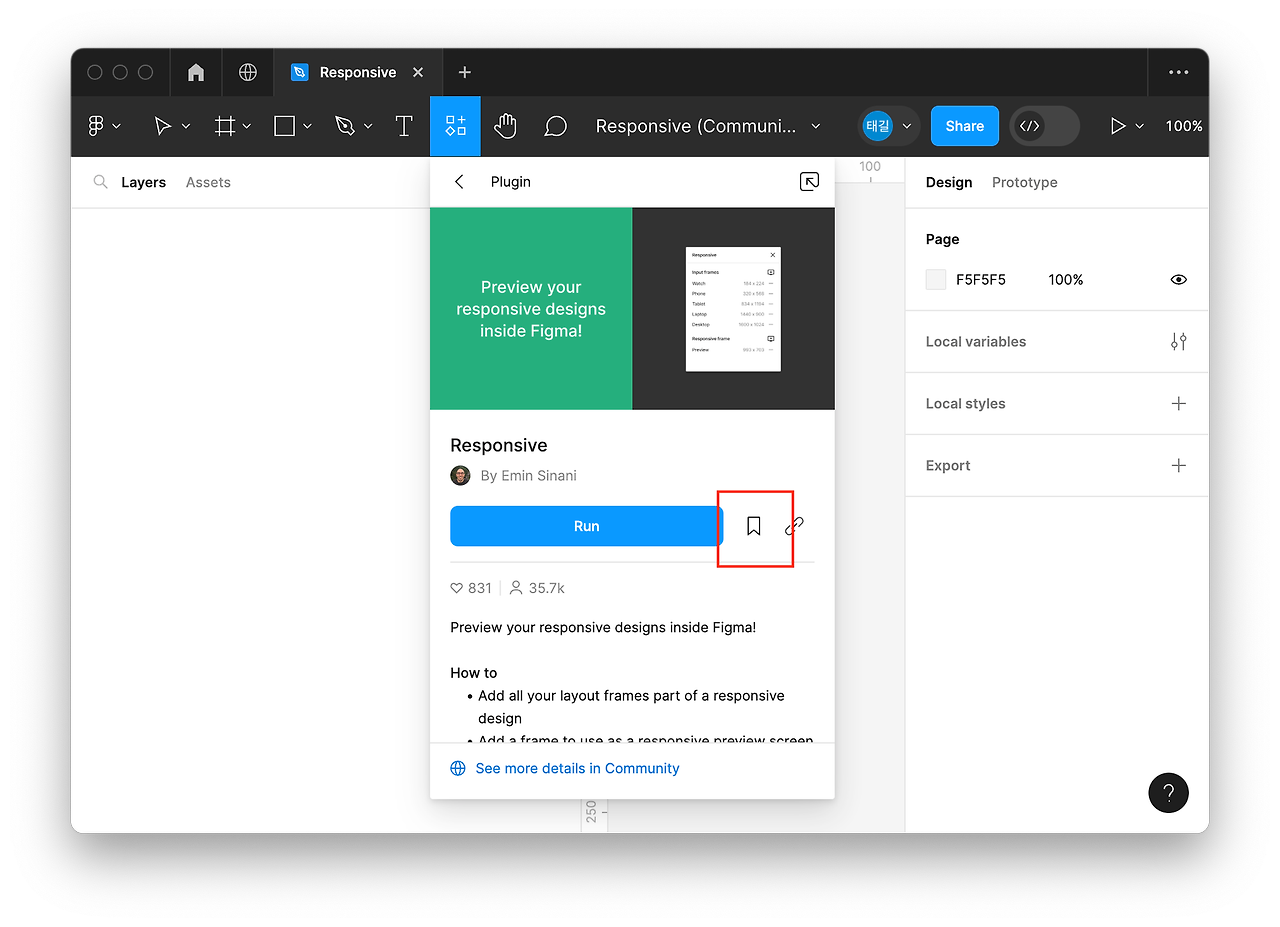Select the Frame tool

225,126
